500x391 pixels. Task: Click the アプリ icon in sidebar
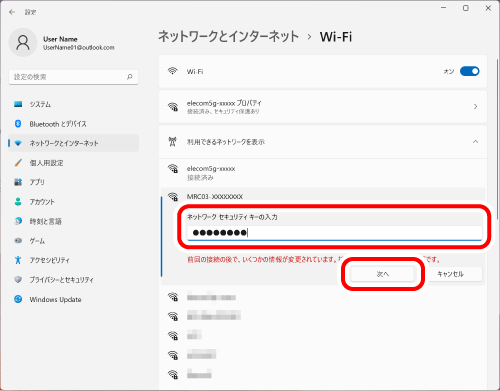click(x=18, y=182)
